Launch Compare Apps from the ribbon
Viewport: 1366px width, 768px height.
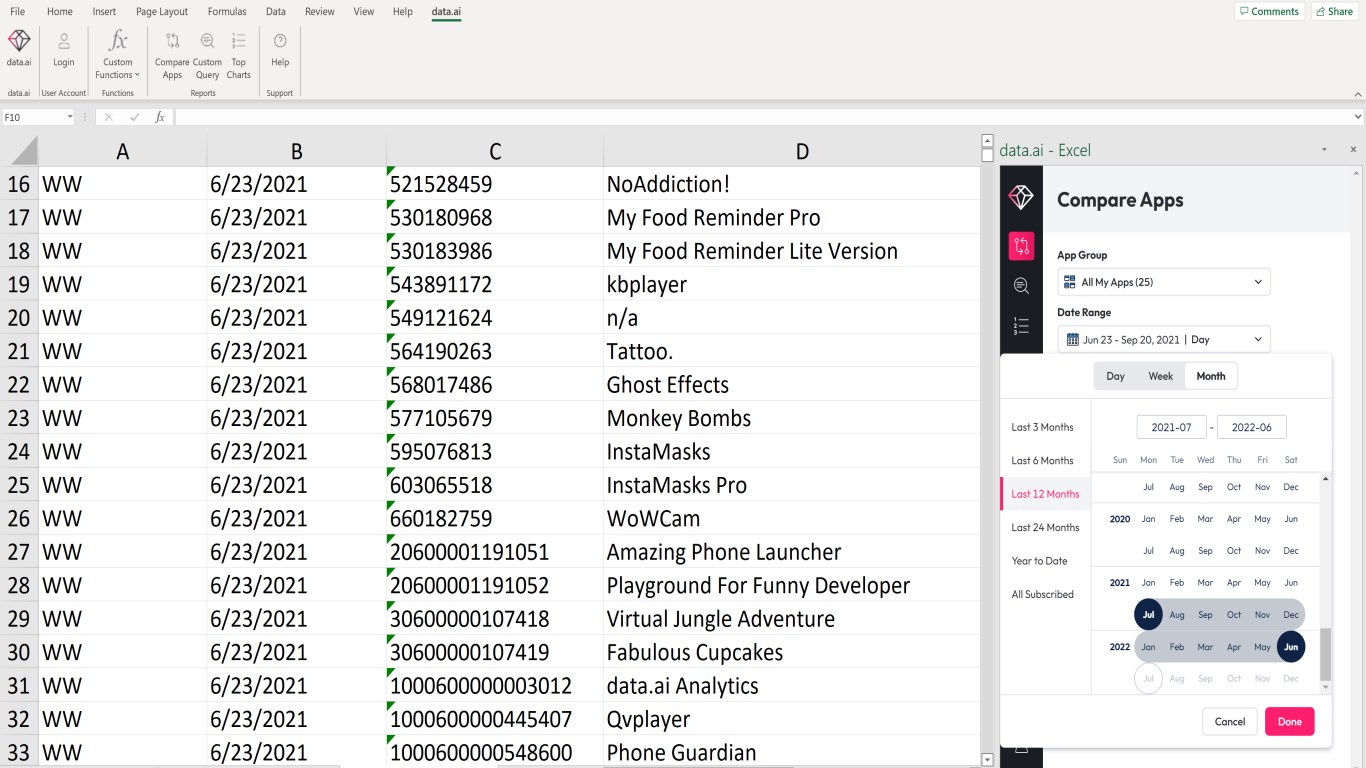pos(172,54)
